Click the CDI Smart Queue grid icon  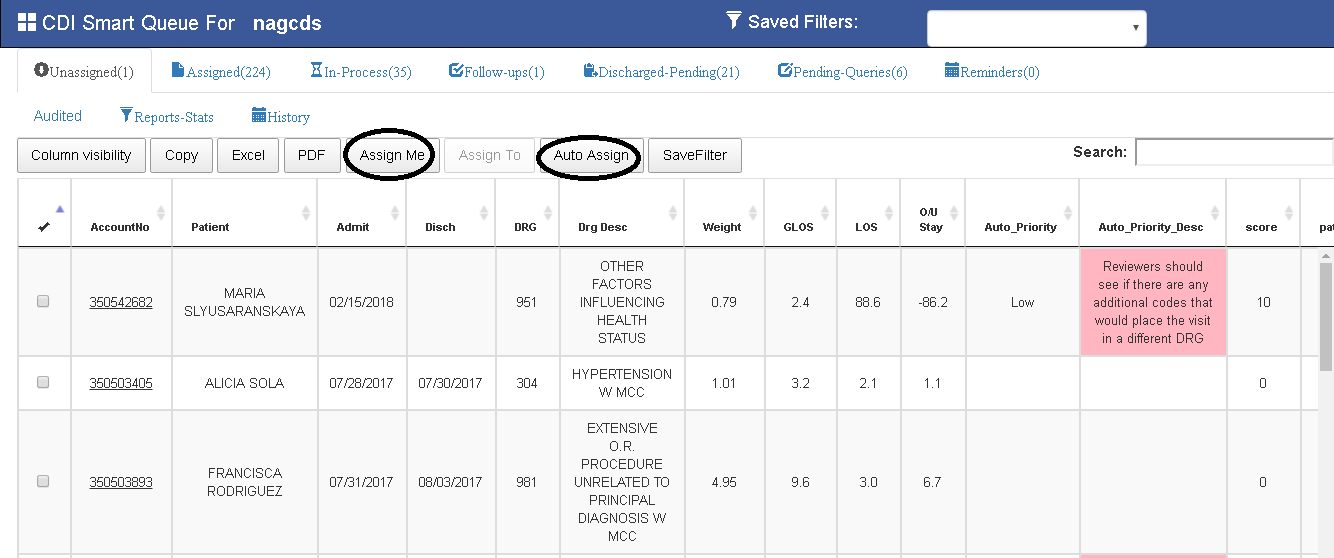coord(27,22)
